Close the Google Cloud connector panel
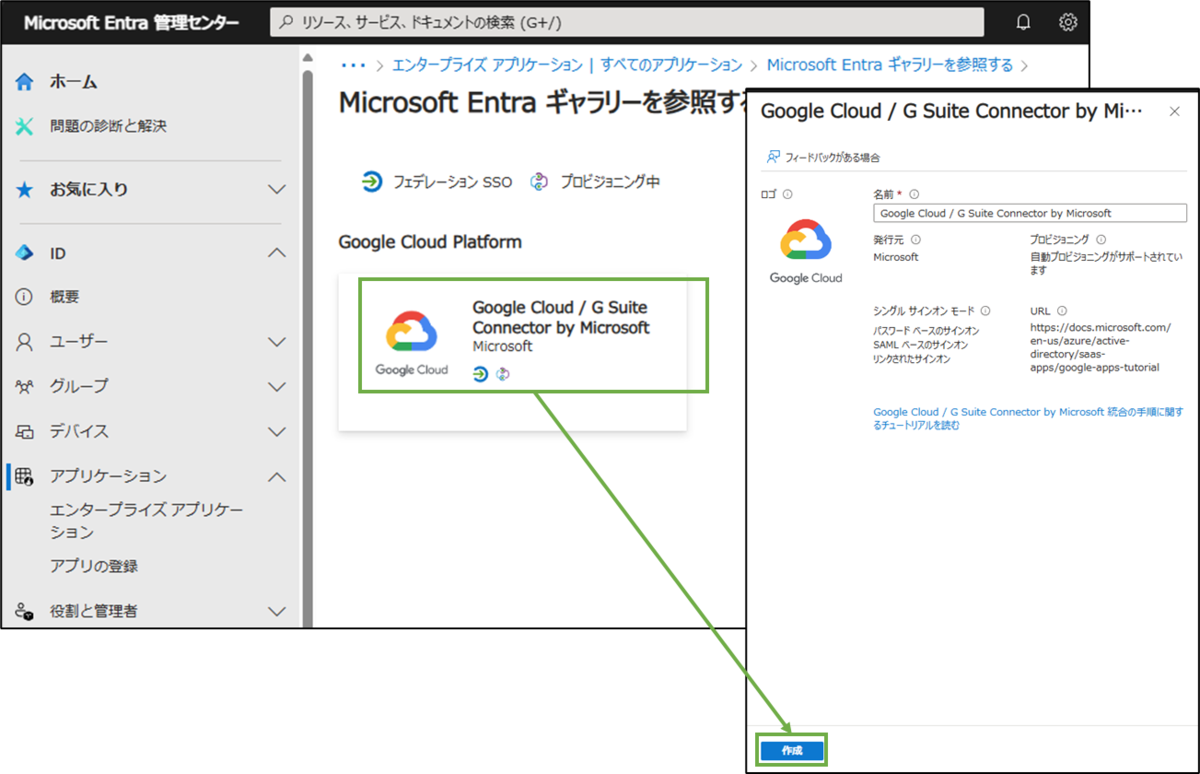 [x=1175, y=111]
